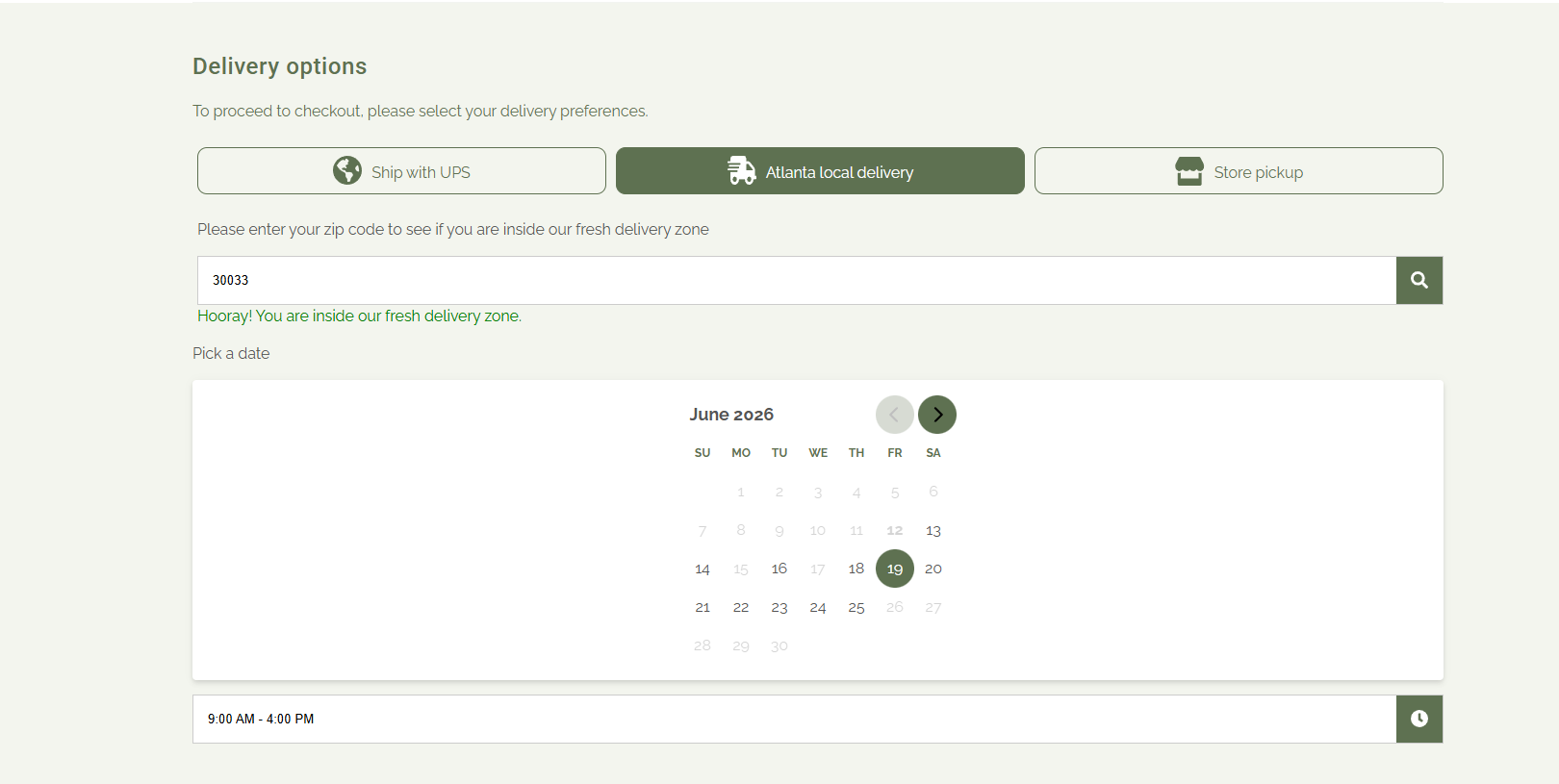This screenshot has height=784, width=1559.
Task: Click the 'Pick a date' label
Action: point(231,353)
